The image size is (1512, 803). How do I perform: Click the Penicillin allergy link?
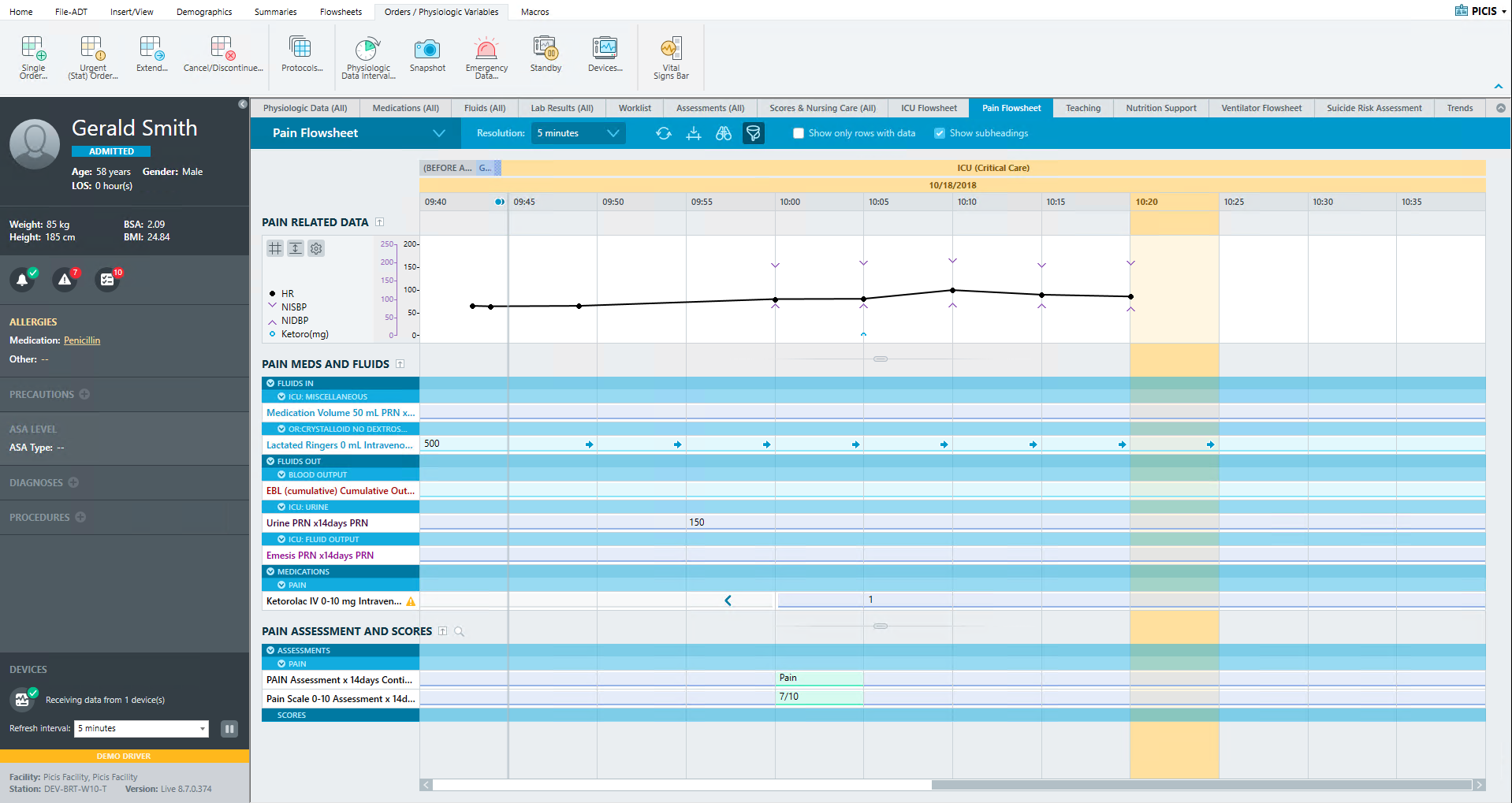[82, 340]
